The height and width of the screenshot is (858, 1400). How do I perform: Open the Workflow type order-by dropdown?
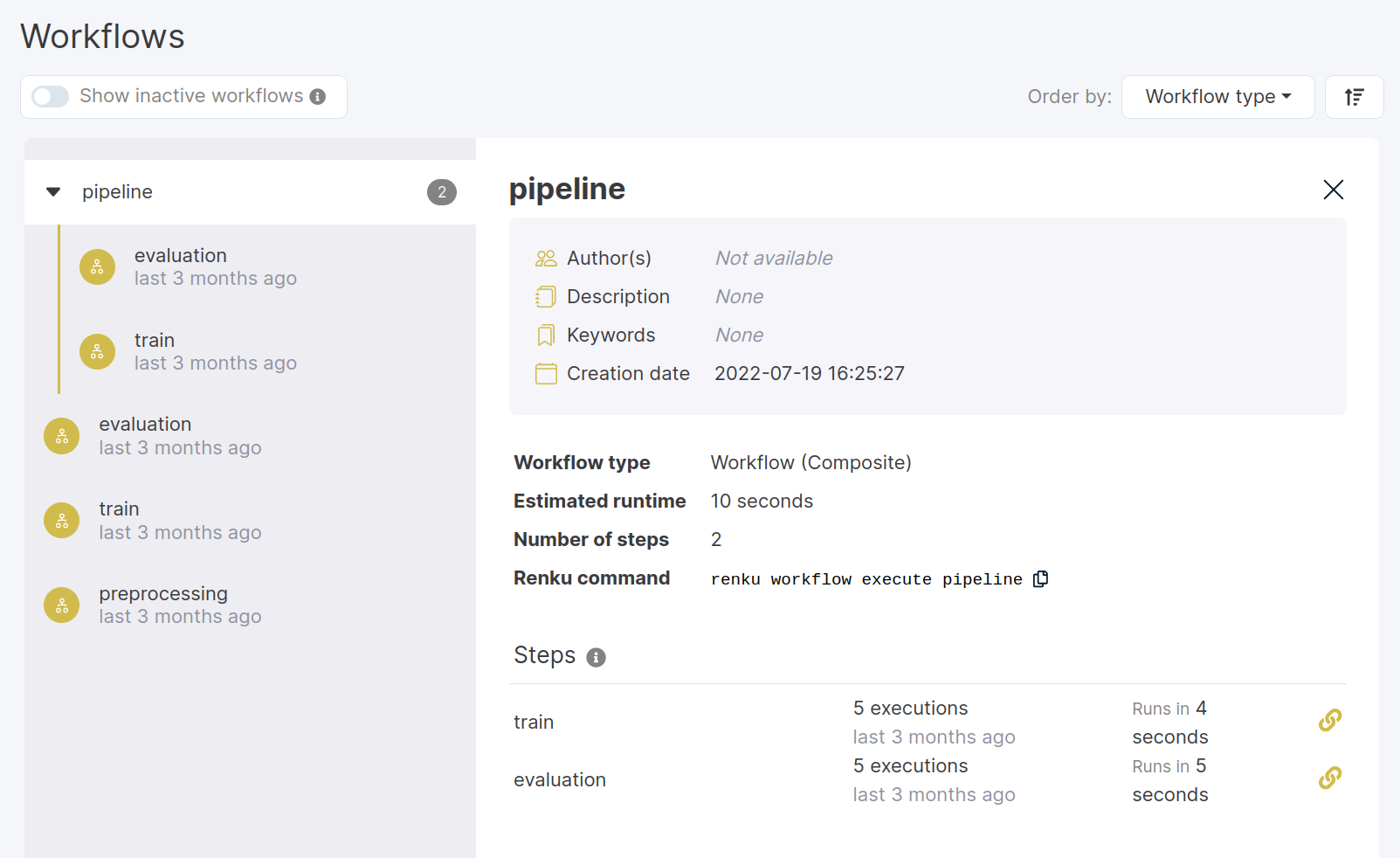(1217, 97)
